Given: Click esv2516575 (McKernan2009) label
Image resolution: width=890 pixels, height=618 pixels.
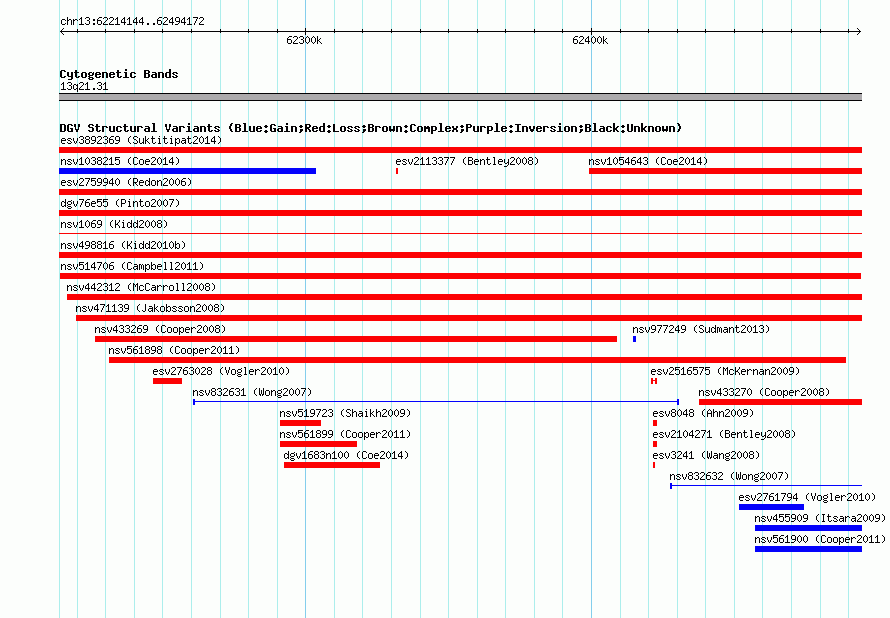Looking at the screenshot, I should [x=725, y=371].
